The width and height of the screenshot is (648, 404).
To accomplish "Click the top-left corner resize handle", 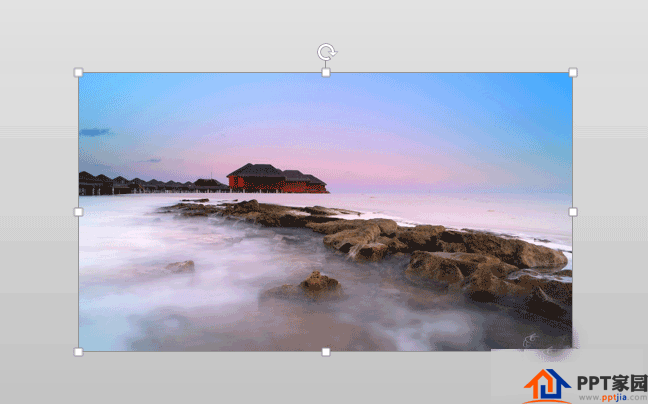I will coord(79,73).
